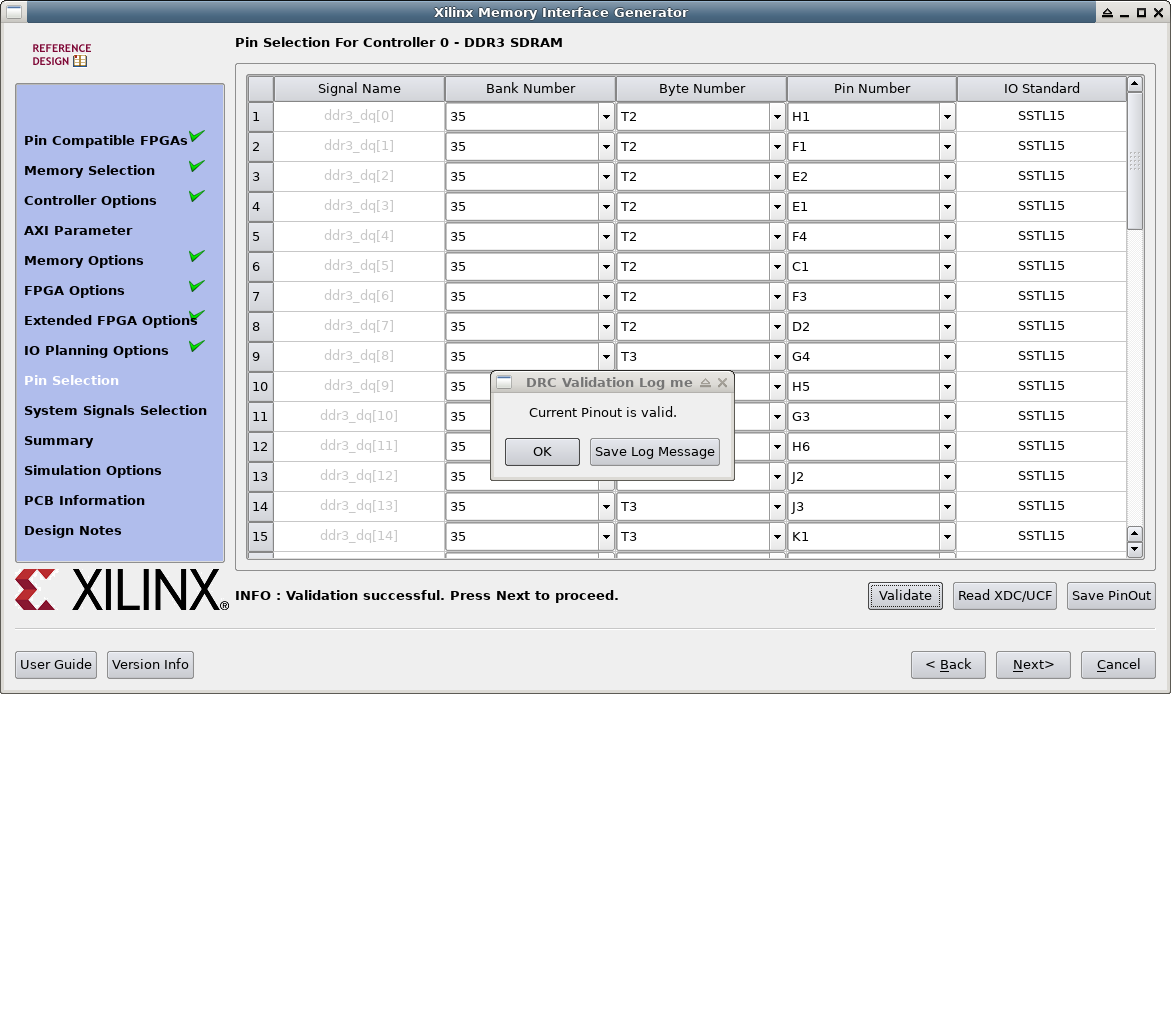Open AXI Parameter step
The image size is (1171, 1009).
pos(78,230)
